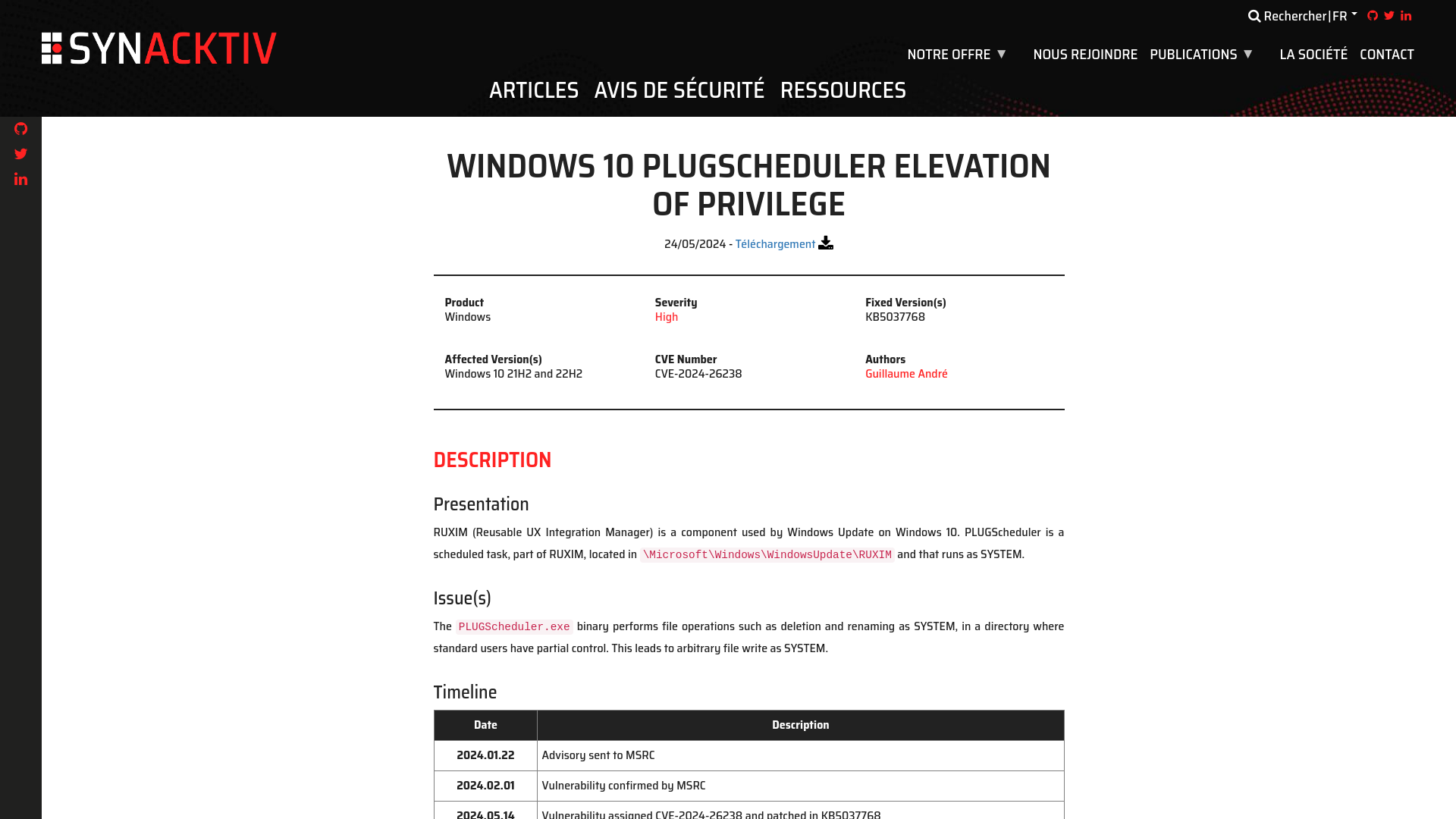This screenshot has height=819, width=1456.
Task: Click the ARTICLES tab in navigation
Action: pyautogui.click(x=533, y=90)
